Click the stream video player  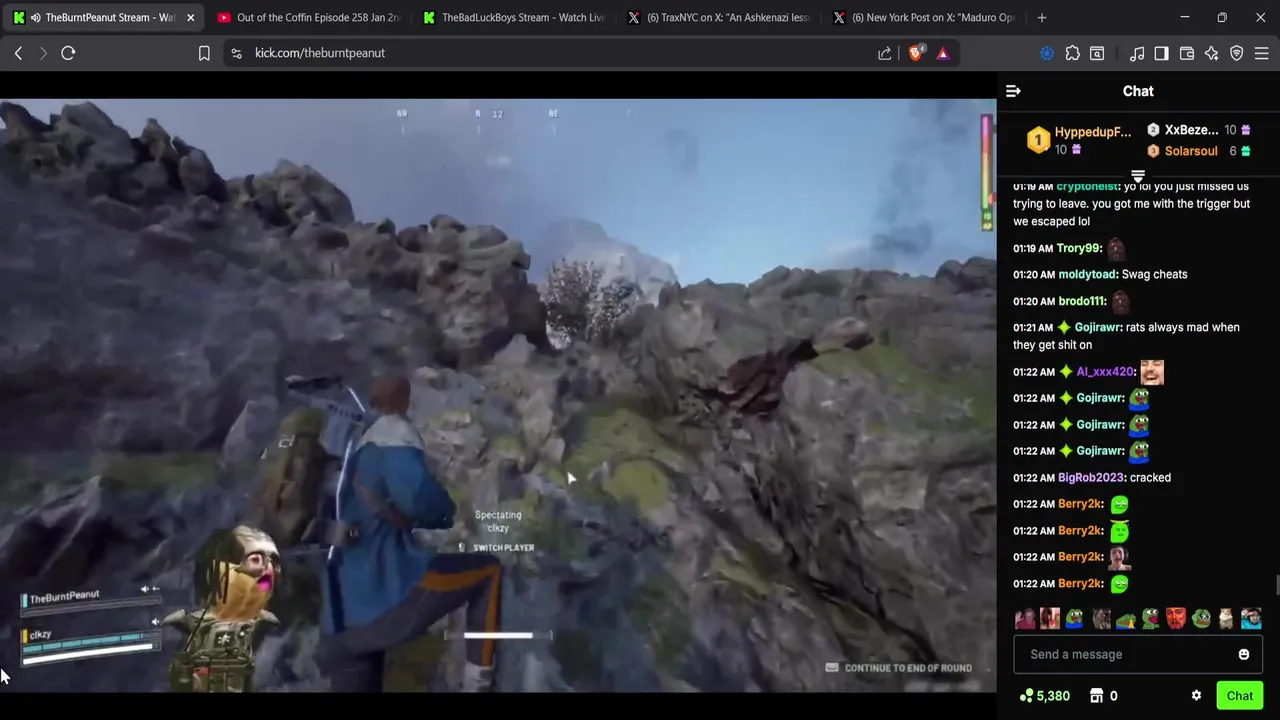coord(498,395)
